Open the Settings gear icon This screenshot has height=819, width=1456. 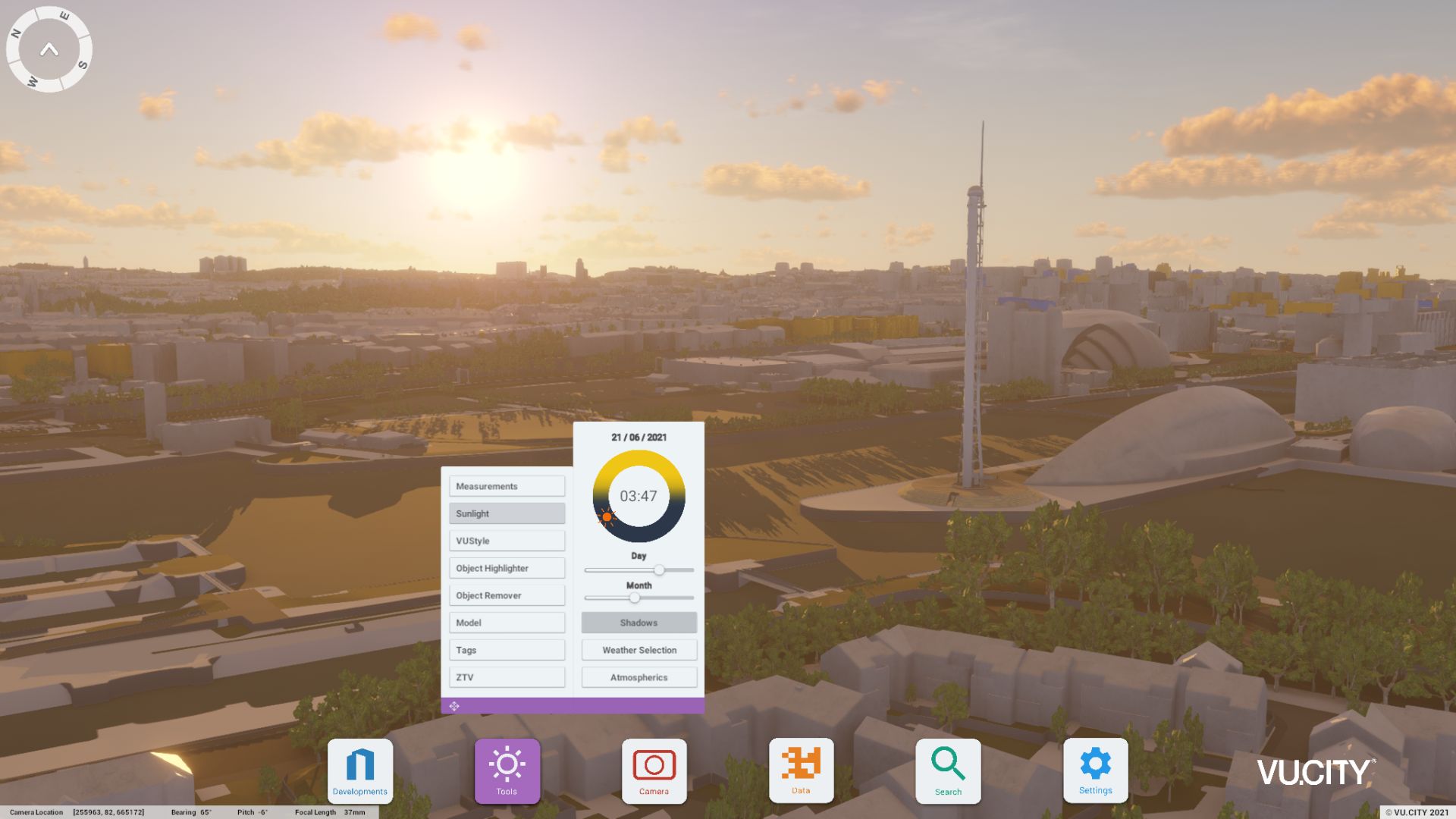(x=1095, y=769)
